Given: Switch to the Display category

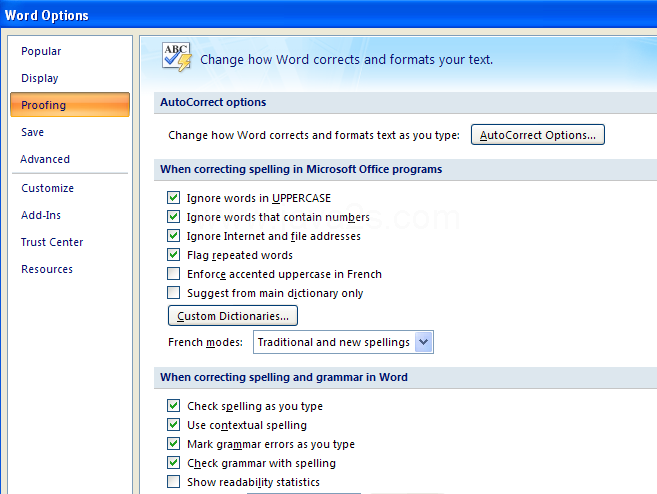Looking at the screenshot, I should tap(40, 78).
